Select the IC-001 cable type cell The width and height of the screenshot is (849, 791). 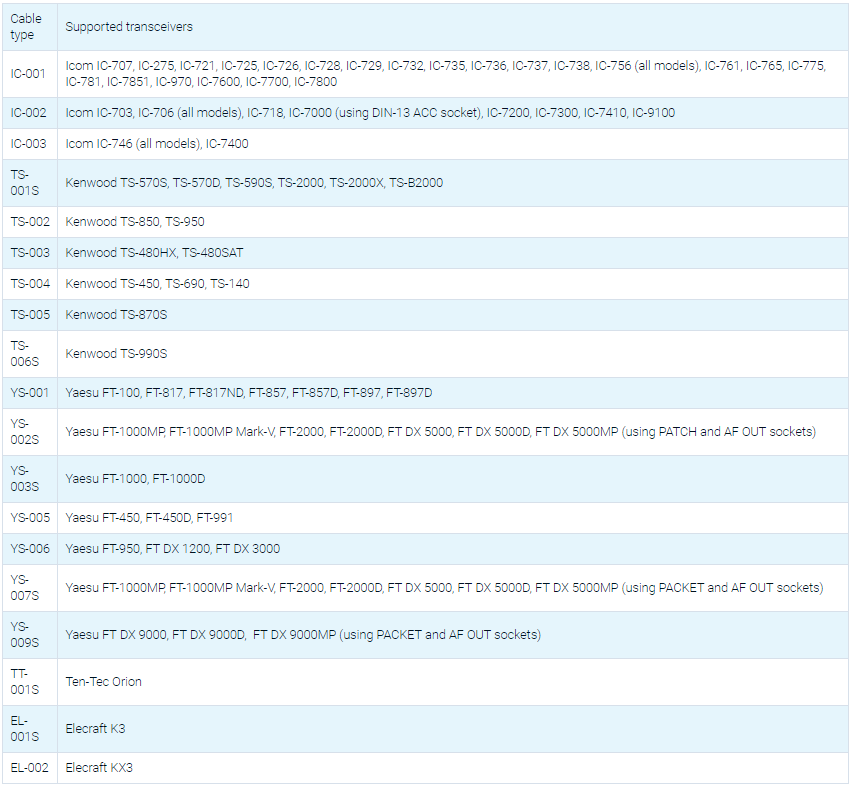pos(30,74)
